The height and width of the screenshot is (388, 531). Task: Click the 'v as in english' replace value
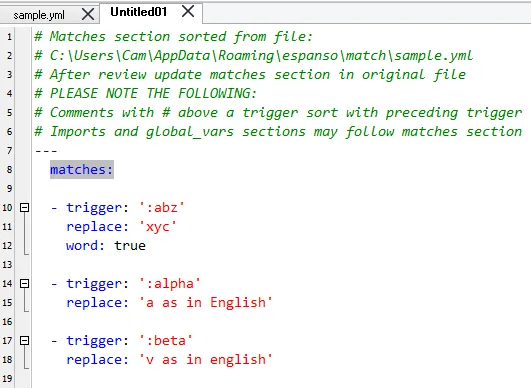[206, 359]
